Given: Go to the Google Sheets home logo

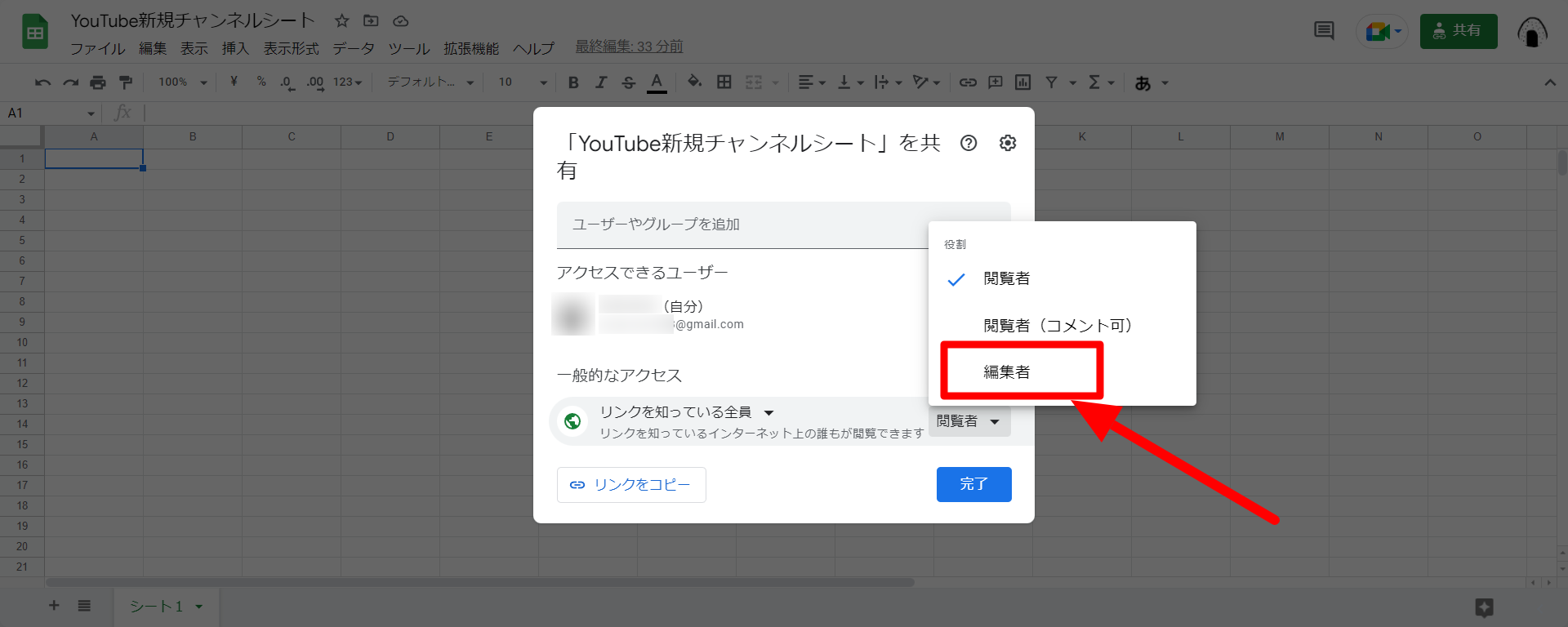Looking at the screenshot, I should 35,33.
